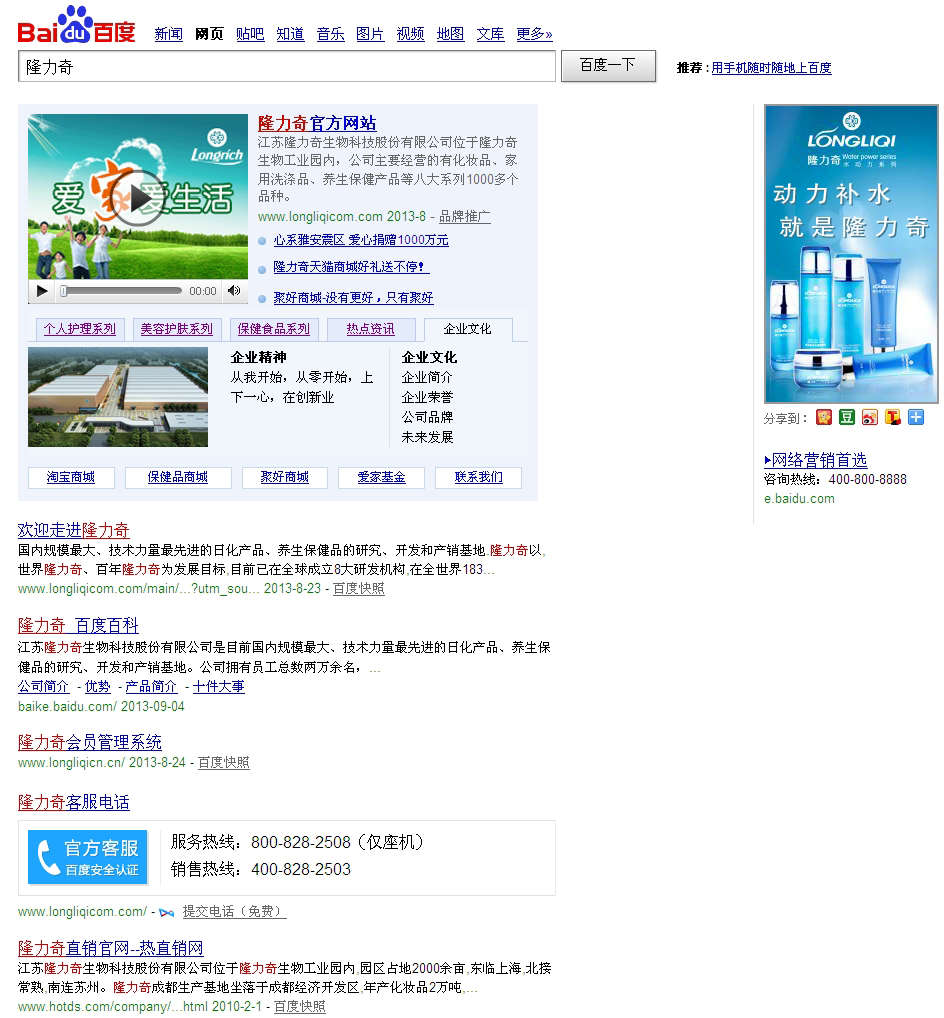Click the Baidu logo
This screenshot has height=1018, width=944.
(76, 27)
